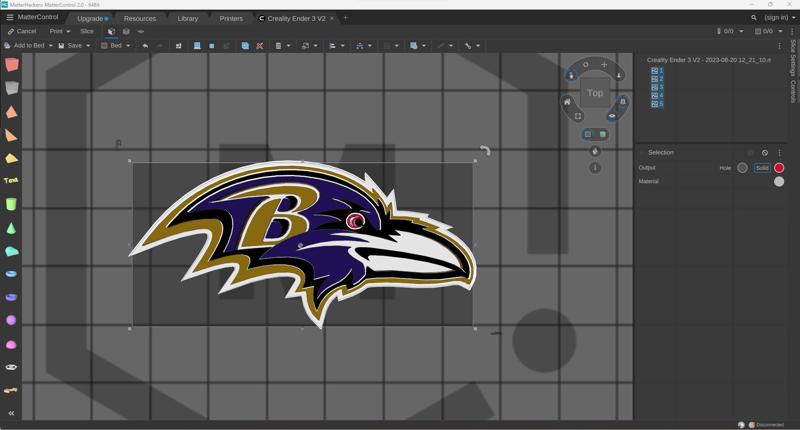Add the purple sphere primitive
The height and width of the screenshot is (430, 800).
click(11, 320)
